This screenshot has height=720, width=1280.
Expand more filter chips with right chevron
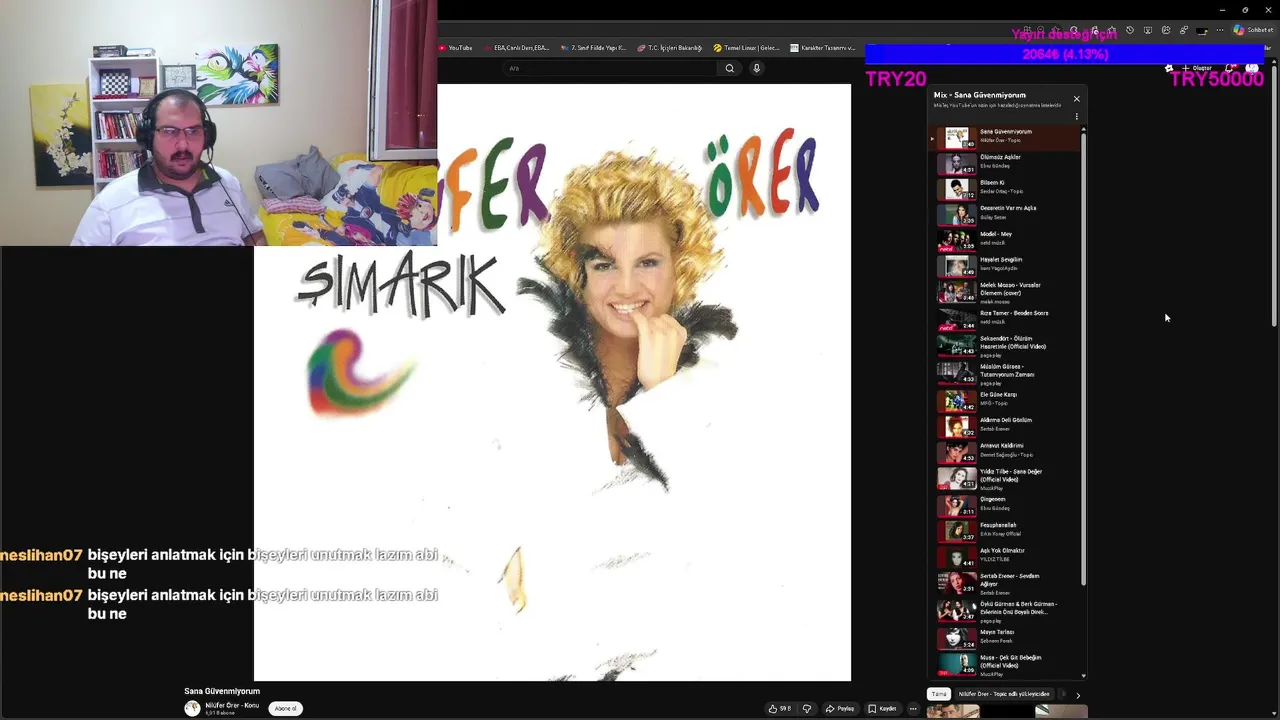[x=1077, y=694]
